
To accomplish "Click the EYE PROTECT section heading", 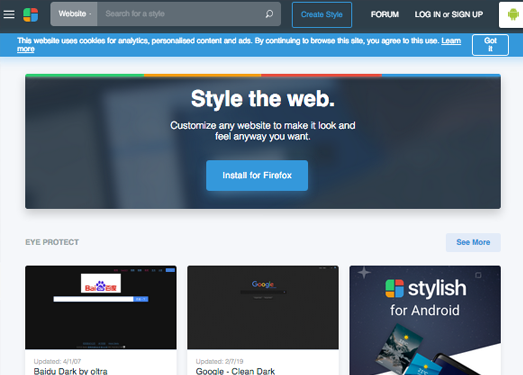I will click(52, 242).
